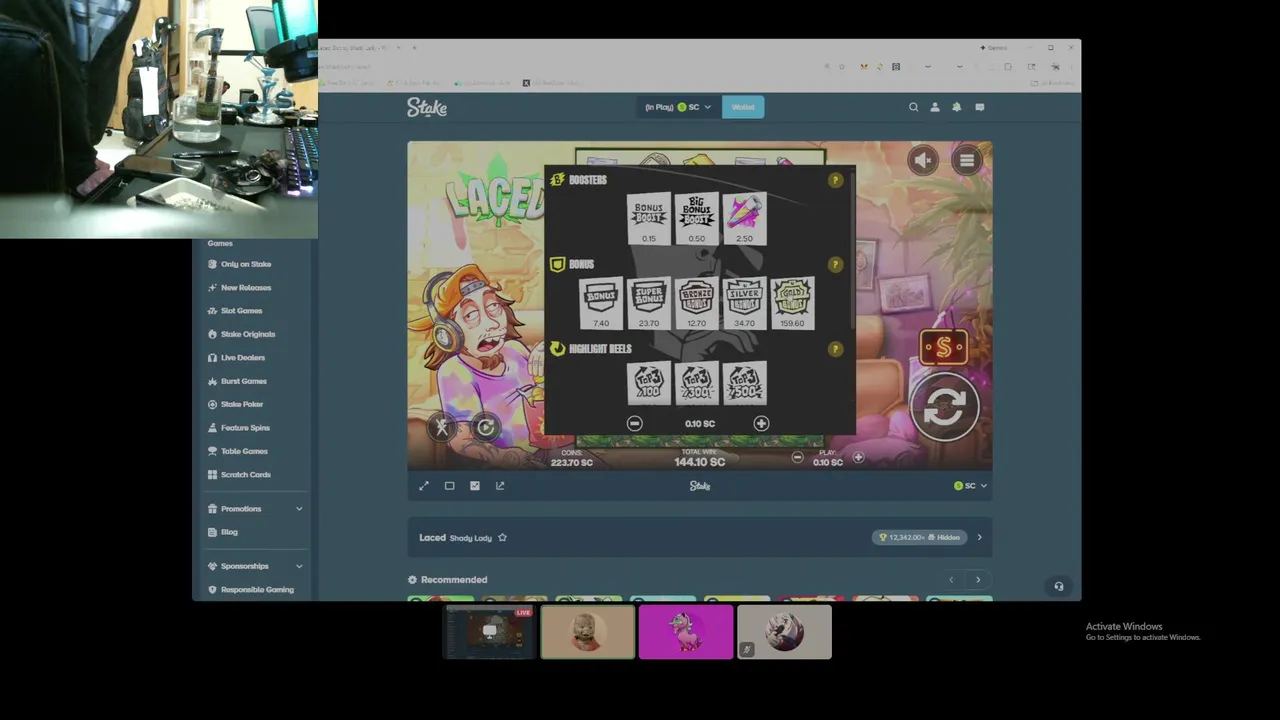
Task: Expand the Laced game info chevron
Action: tap(979, 538)
